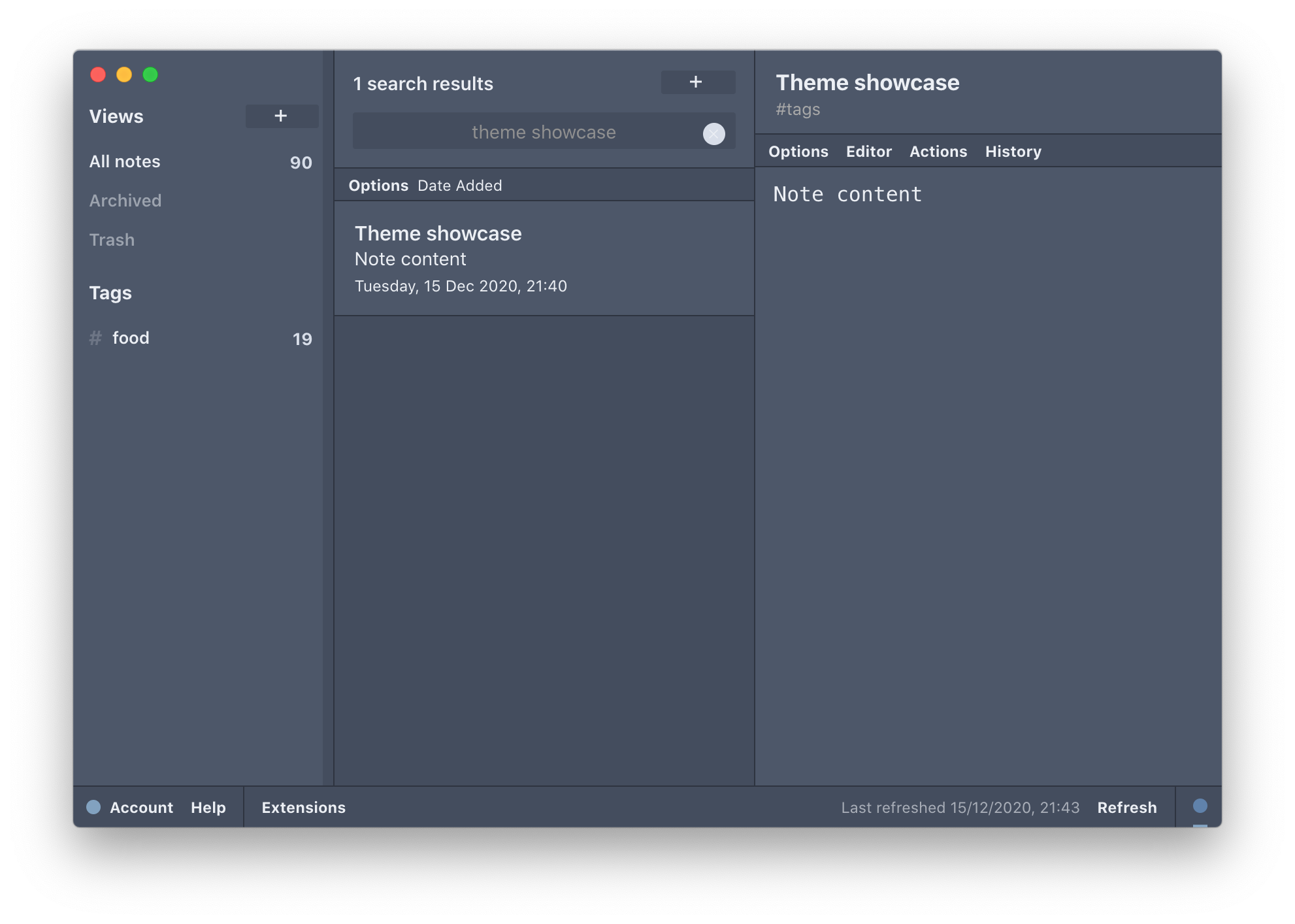
Task: Open the Archived view
Action: pyautogui.click(x=125, y=201)
